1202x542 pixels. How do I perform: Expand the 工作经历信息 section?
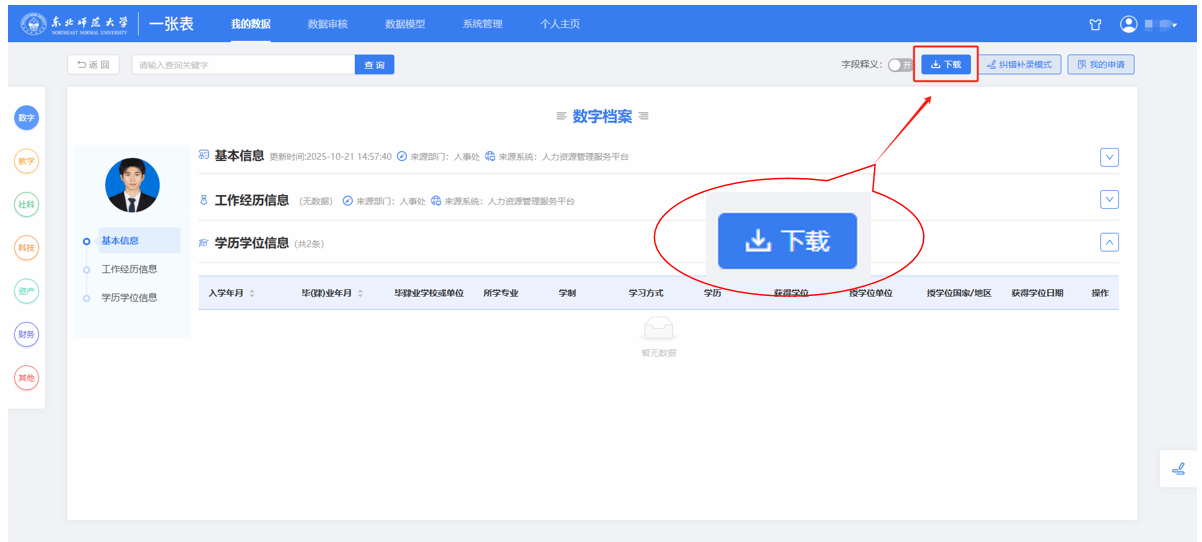tap(1109, 199)
